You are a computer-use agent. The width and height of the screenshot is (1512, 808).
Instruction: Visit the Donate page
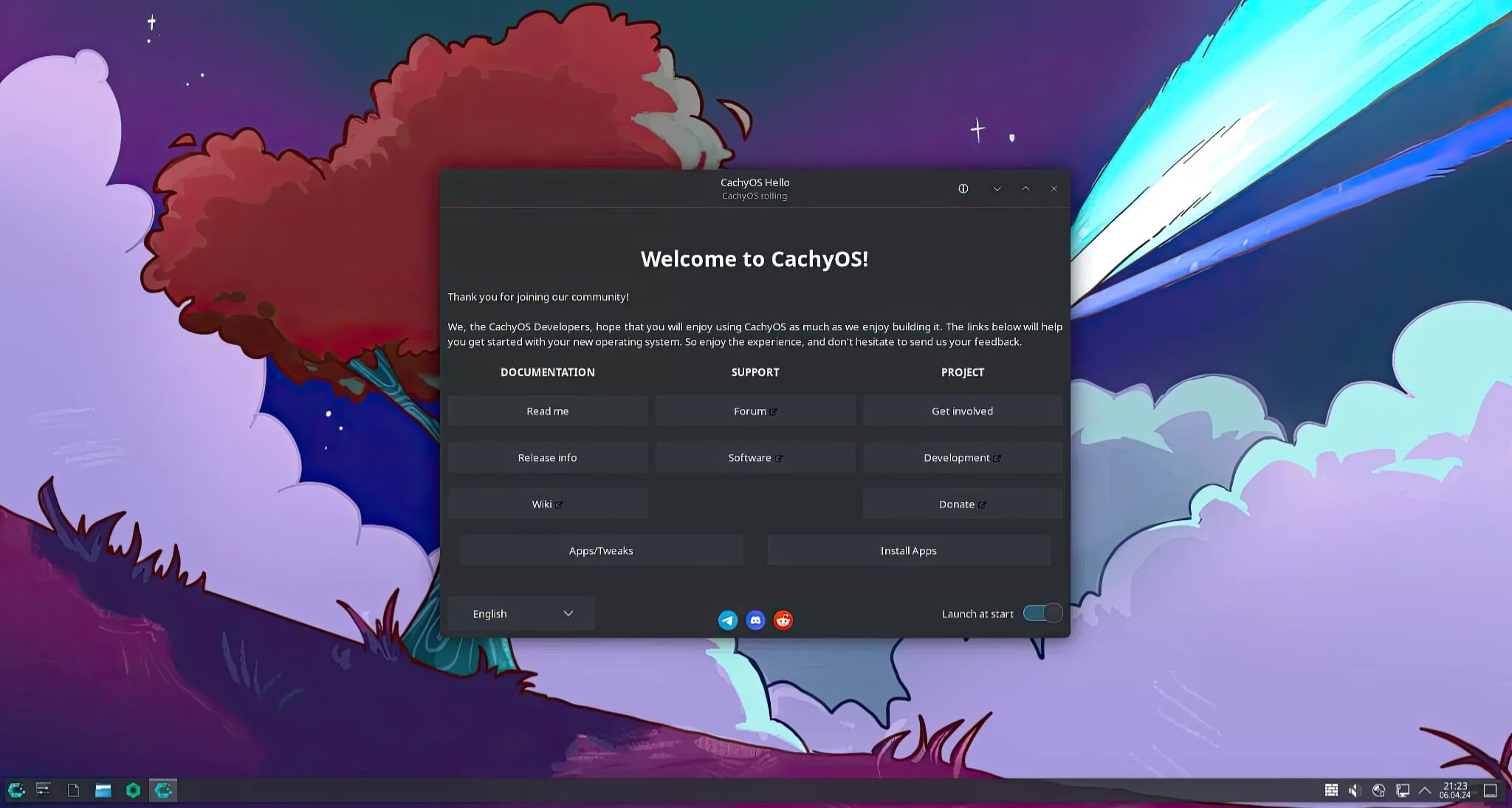962,503
